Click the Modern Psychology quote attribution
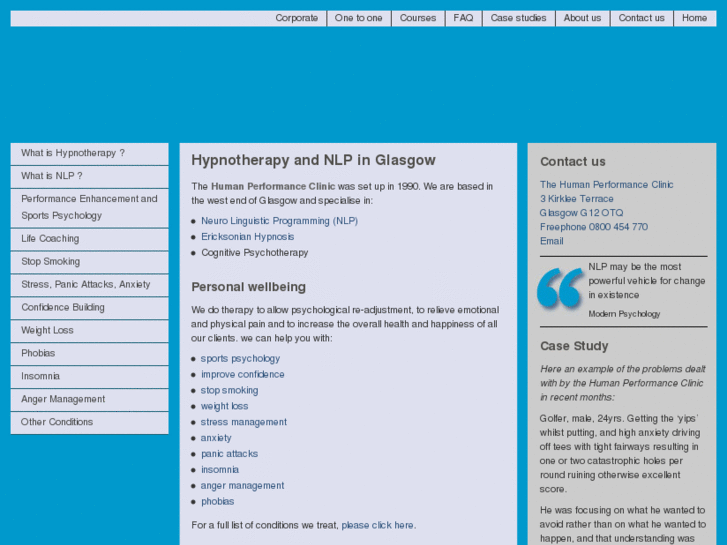 point(624,314)
